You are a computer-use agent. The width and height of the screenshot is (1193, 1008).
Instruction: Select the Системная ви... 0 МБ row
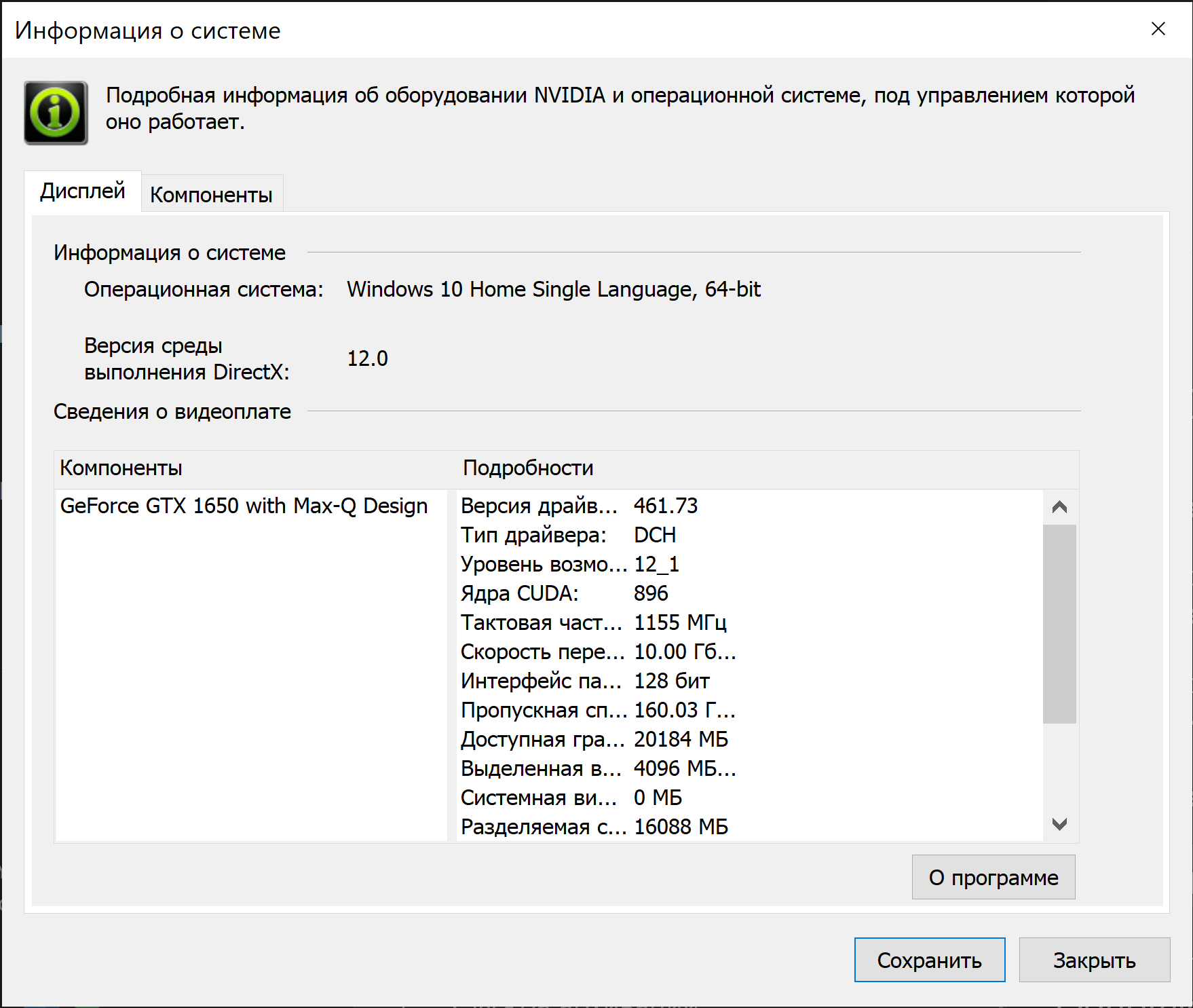(x=749, y=798)
